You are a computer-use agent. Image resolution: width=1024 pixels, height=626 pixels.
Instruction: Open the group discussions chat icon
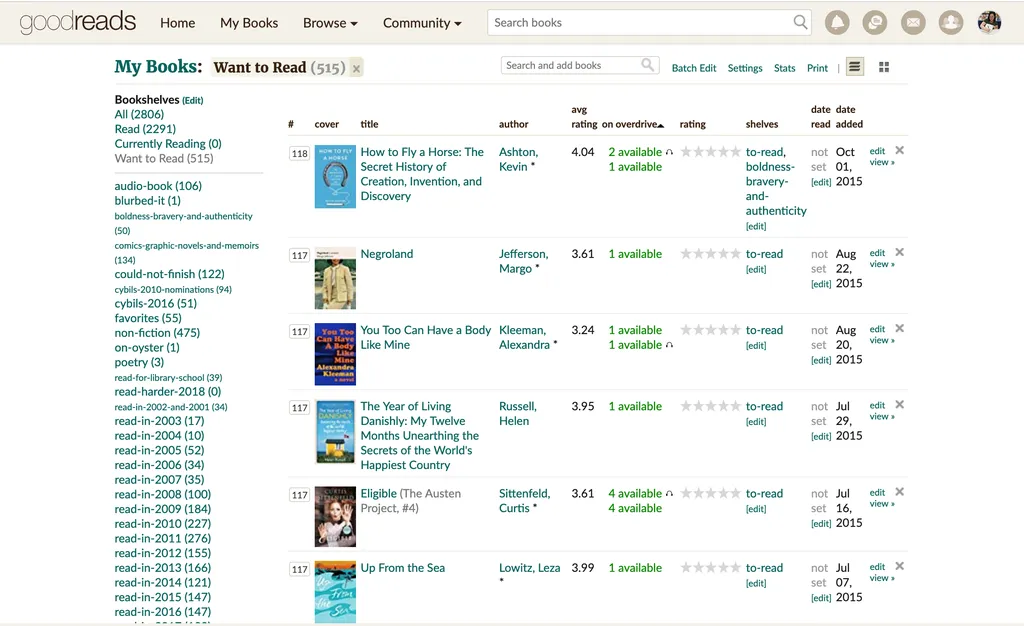point(875,23)
